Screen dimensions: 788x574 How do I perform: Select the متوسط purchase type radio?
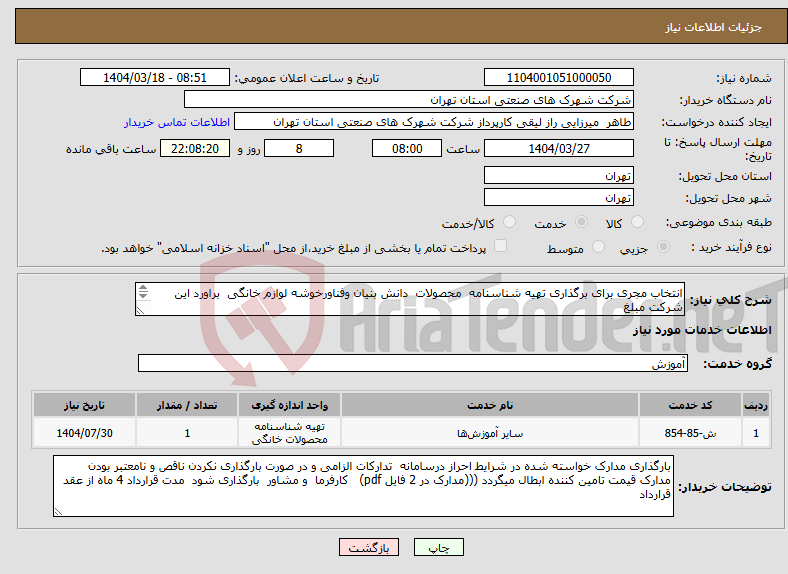pos(598,247)
